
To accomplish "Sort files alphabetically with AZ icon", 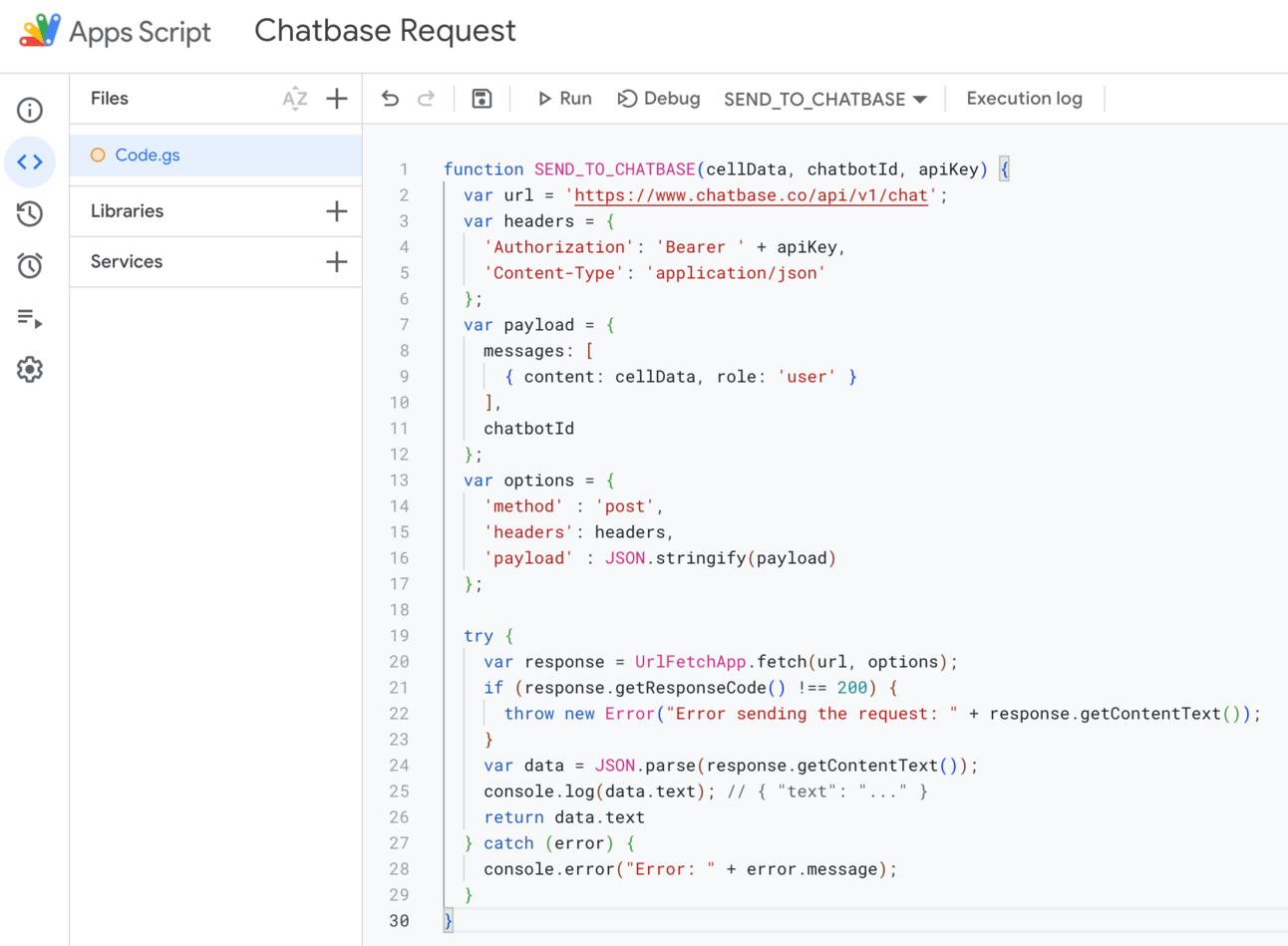I will tap(294, 99).
